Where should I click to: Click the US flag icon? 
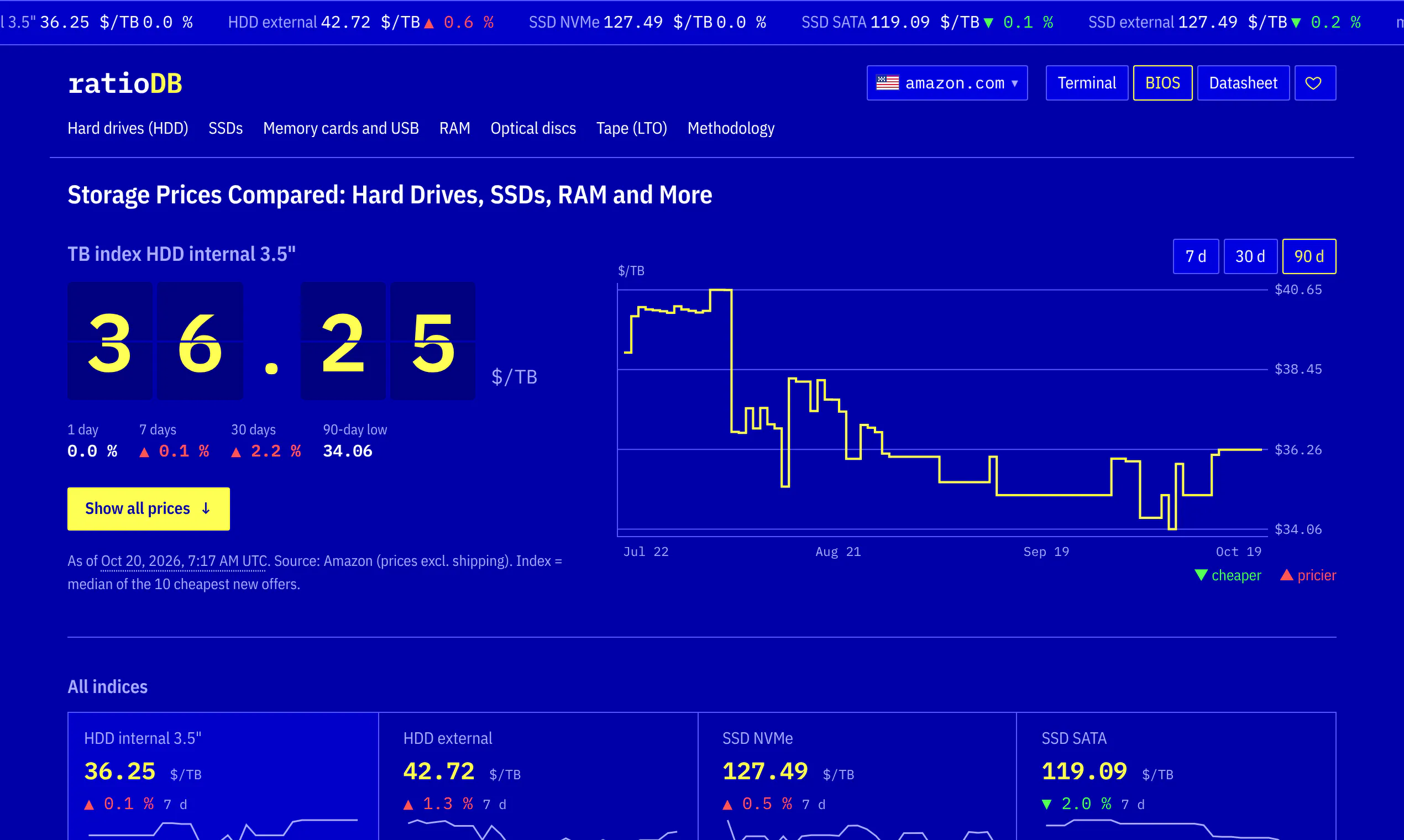887,83
